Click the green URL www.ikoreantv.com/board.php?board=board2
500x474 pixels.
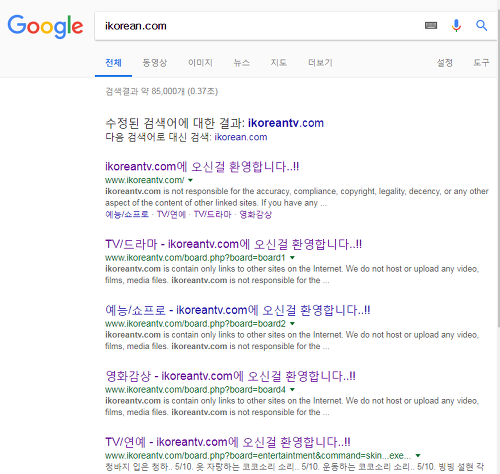click(x=195, y=324)
